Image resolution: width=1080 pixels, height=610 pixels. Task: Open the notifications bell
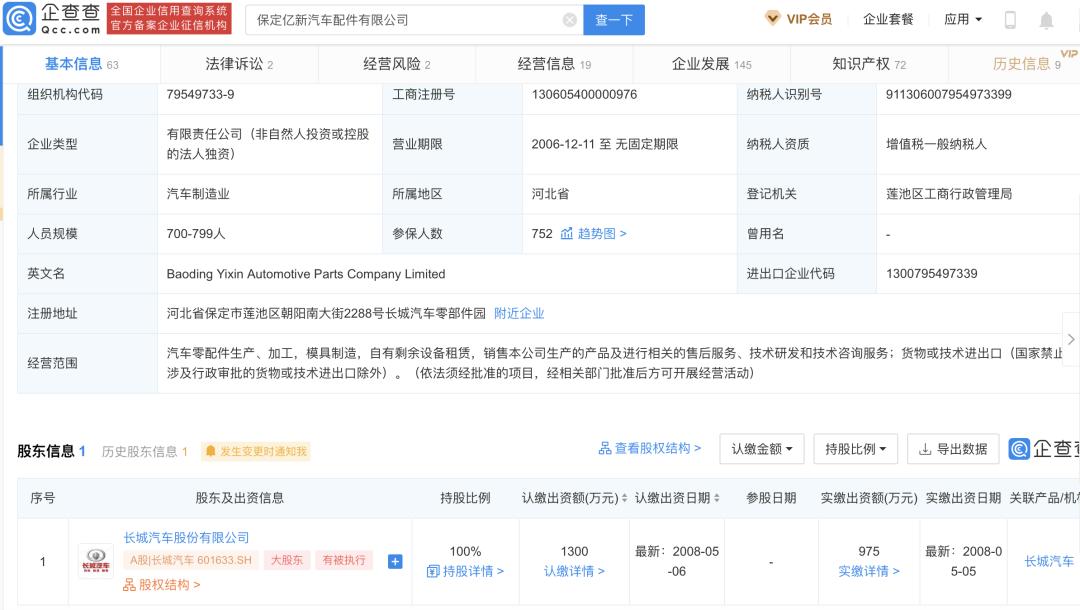(1046, 20)
